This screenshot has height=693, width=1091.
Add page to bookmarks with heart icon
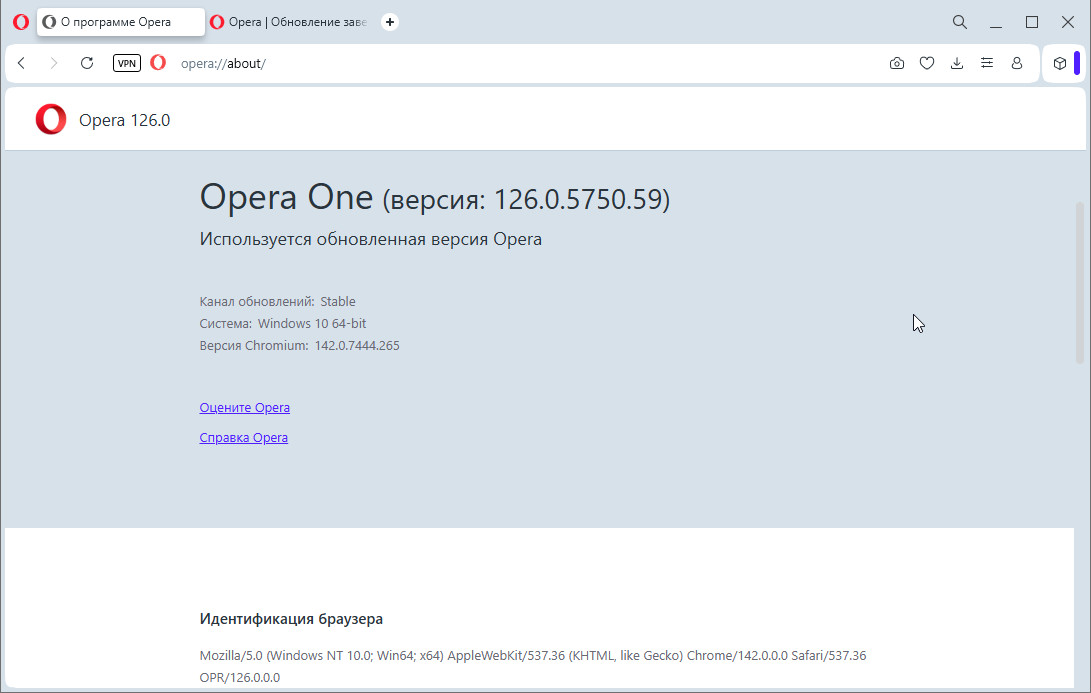pyautogui.click(x=927, y=63)
